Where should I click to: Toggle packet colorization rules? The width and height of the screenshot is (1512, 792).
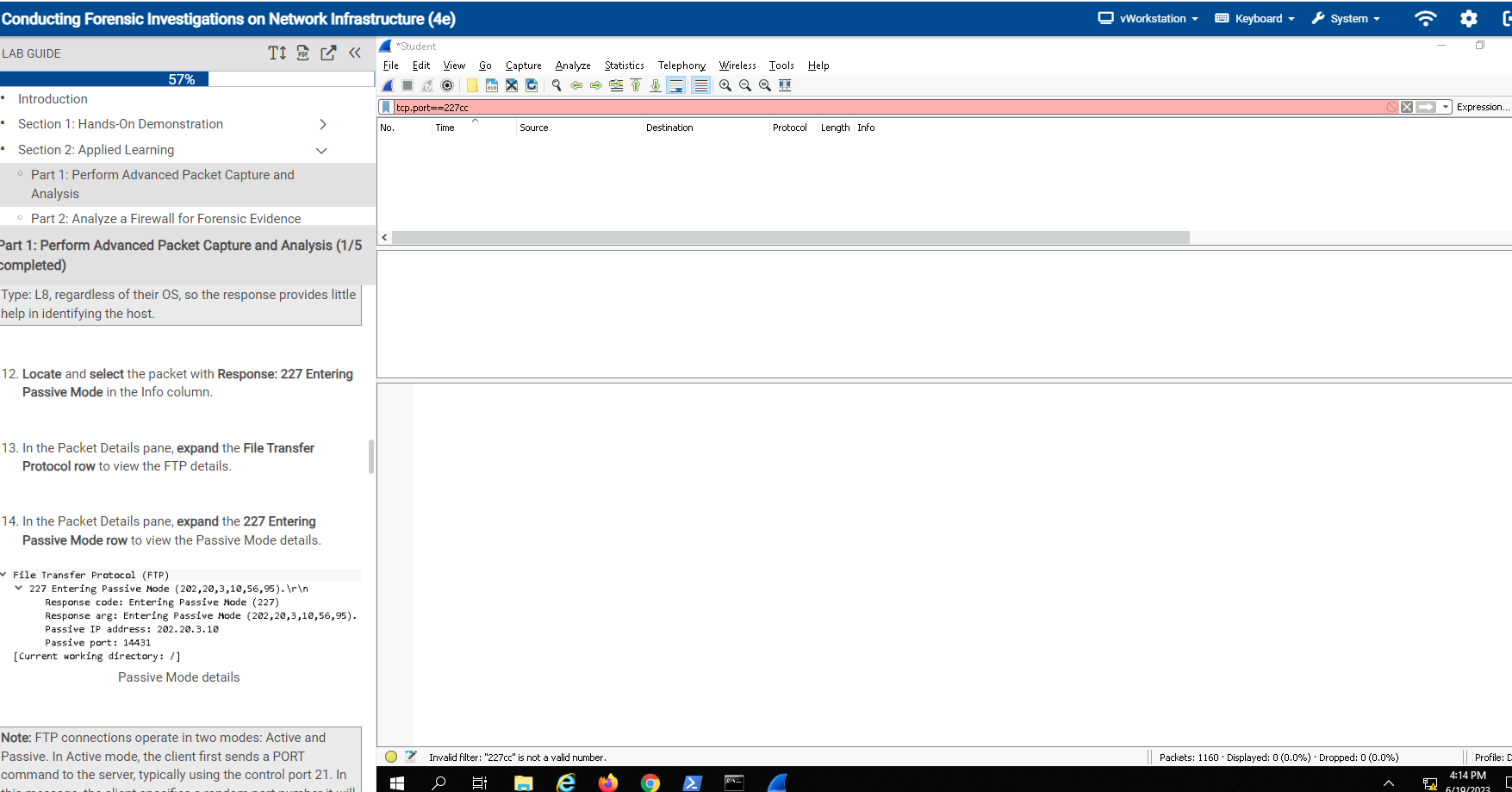[x=701, y=85]
